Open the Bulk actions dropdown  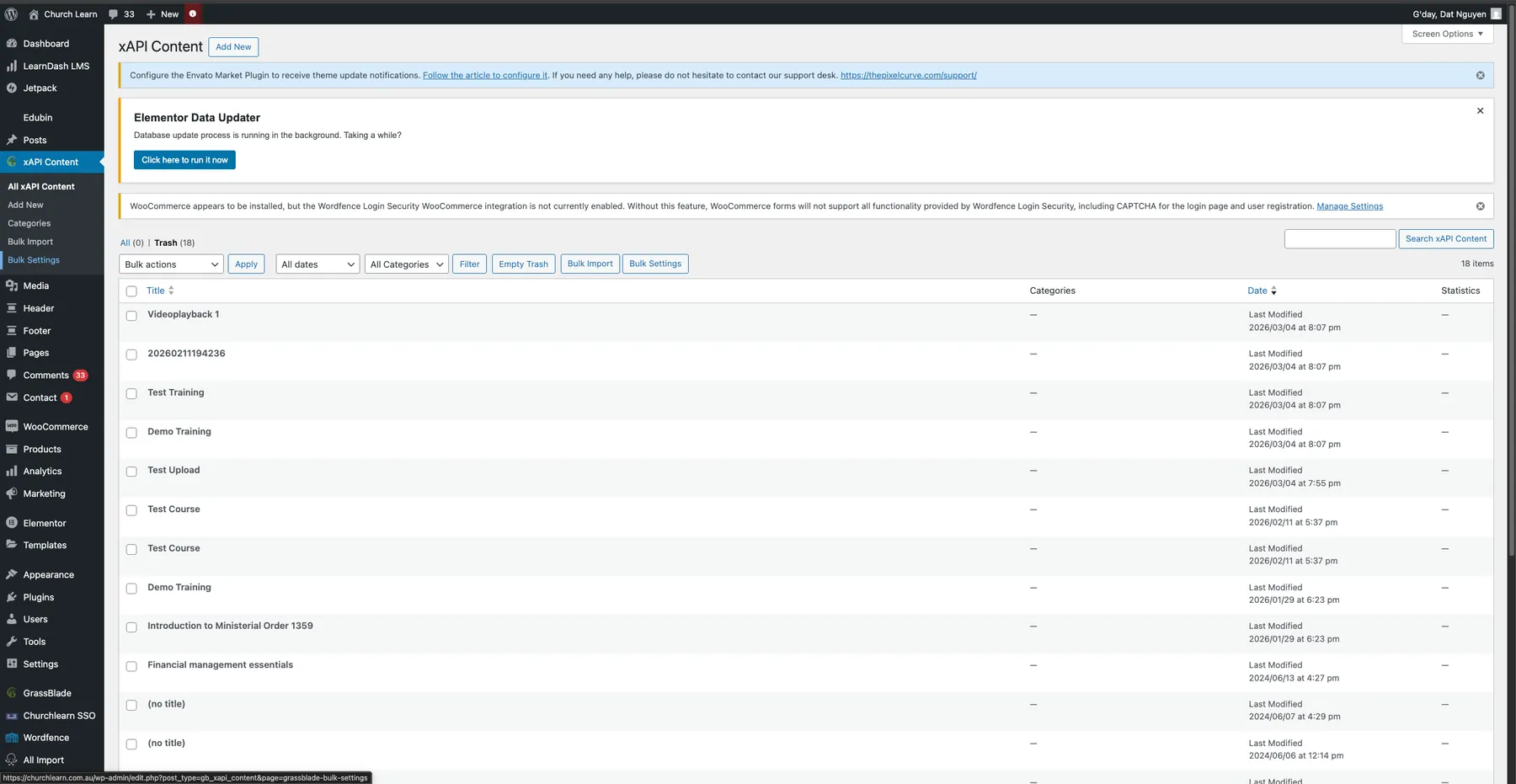(x=171, y=264)
